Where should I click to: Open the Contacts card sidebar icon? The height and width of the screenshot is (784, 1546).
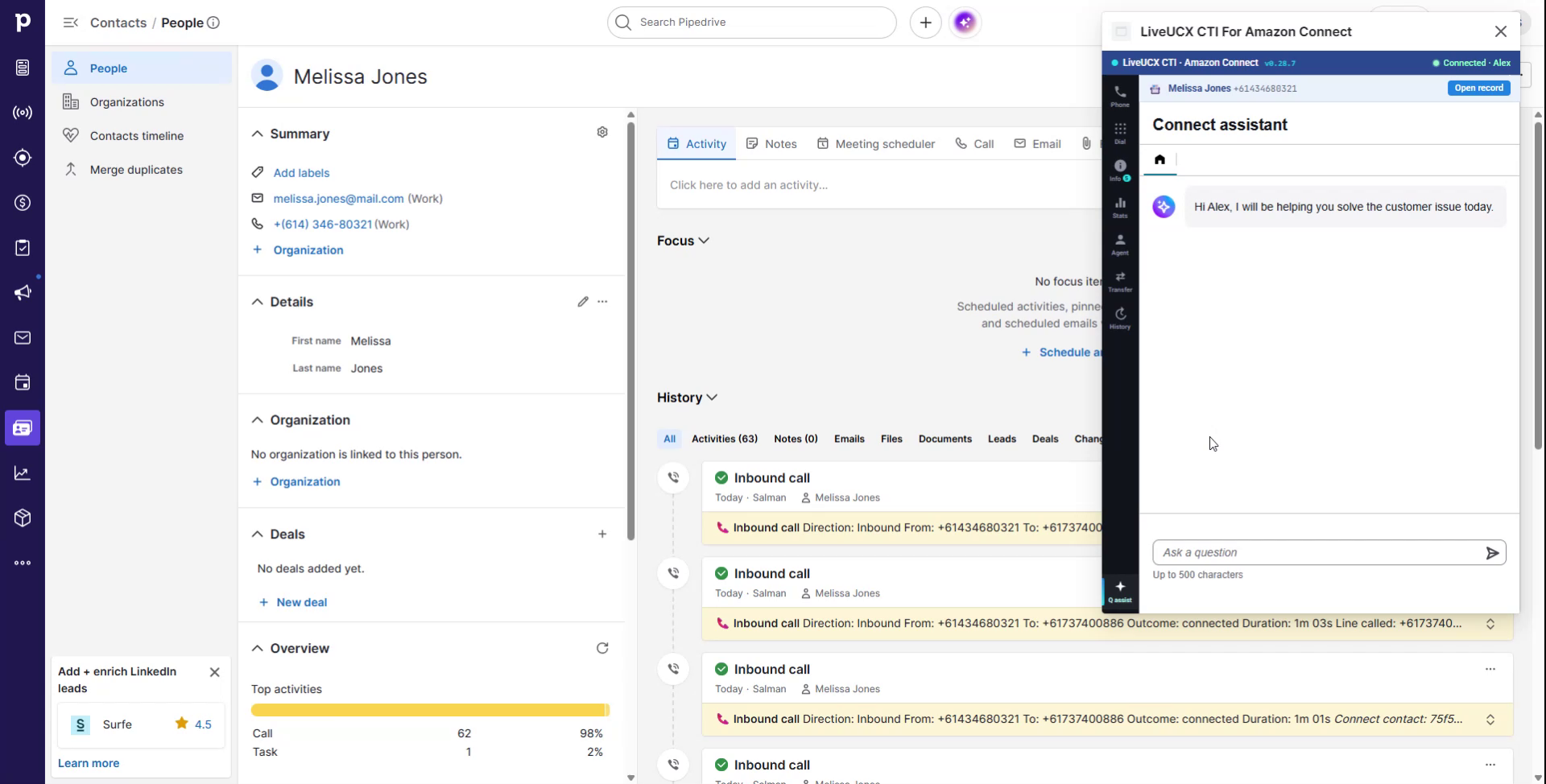tap(23, 428)
